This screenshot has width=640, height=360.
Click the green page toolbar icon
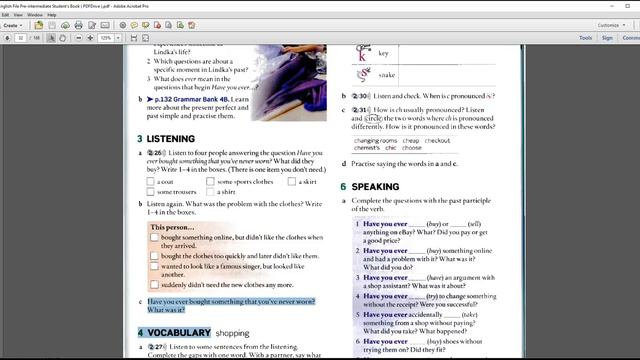click(180, 25)
